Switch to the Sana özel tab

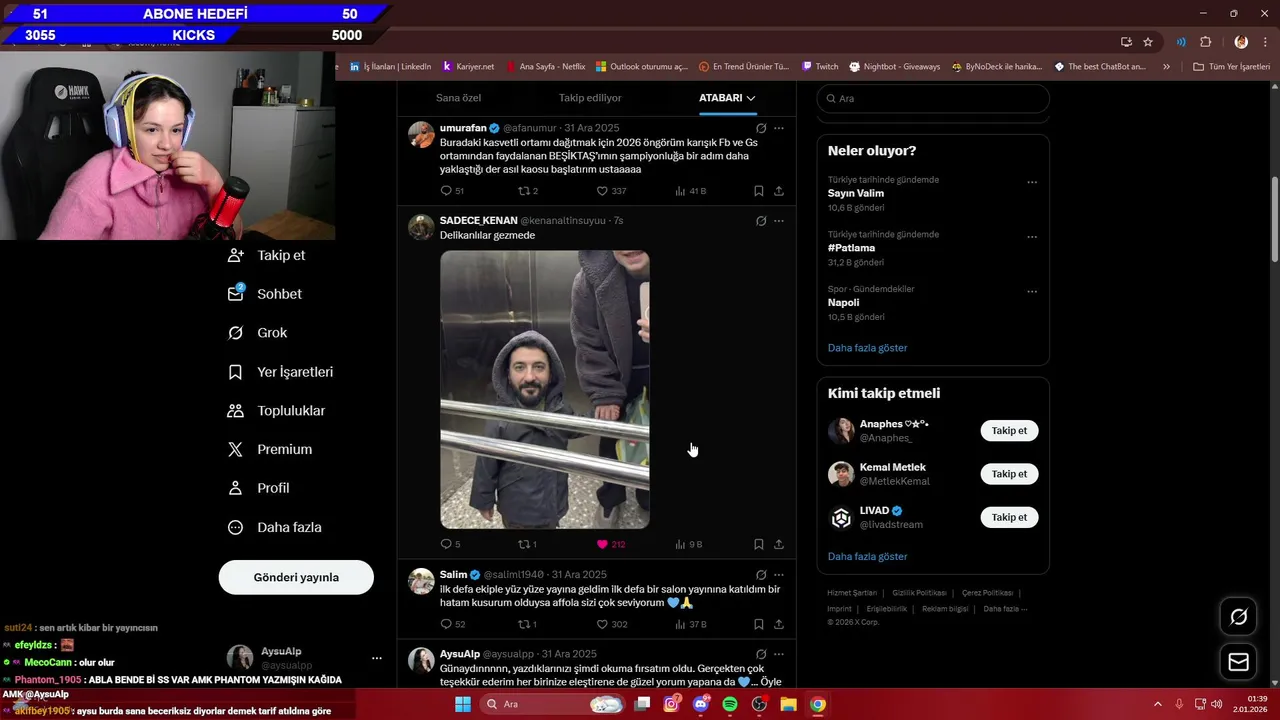coord(458,98)
